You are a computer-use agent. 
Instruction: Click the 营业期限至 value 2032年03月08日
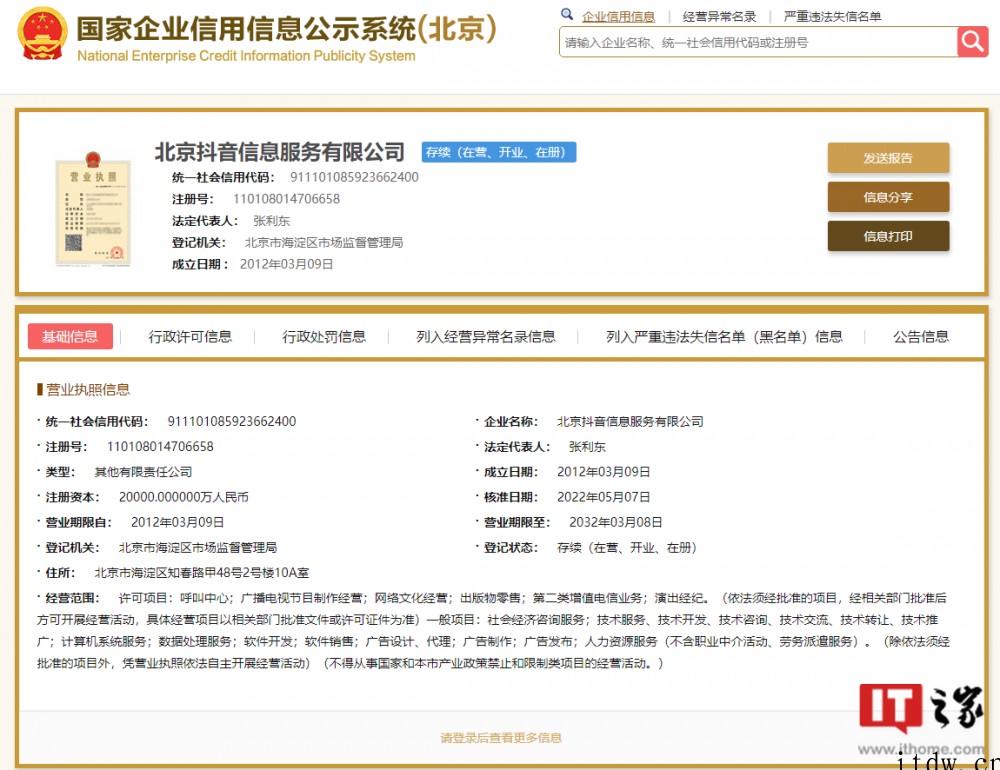click(x=615, y=522)
